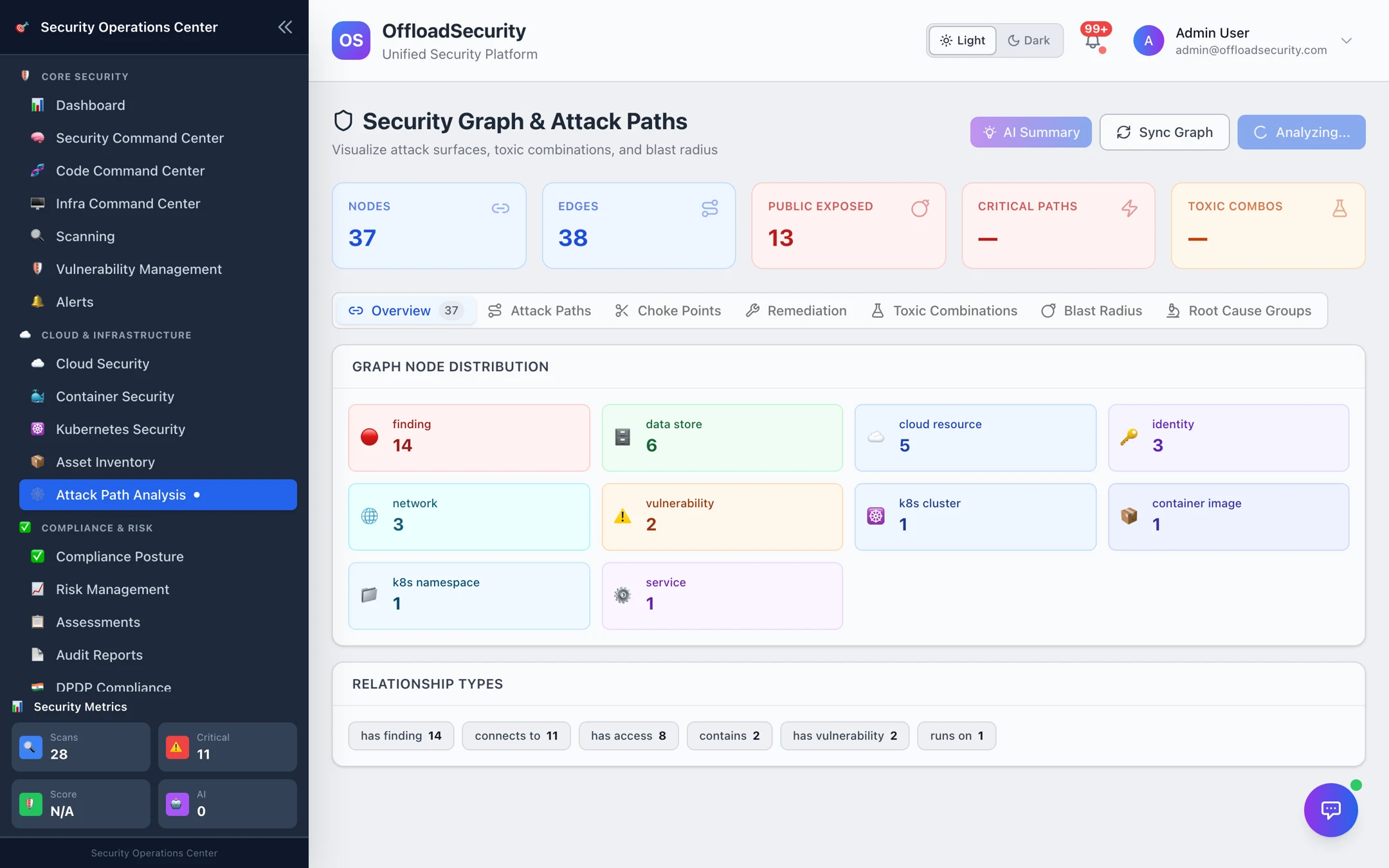Image resolution: width=1389 pixels, height=868 pixels.
Task: Click the Sync Graph button
Action: (x=1164, y=132)
